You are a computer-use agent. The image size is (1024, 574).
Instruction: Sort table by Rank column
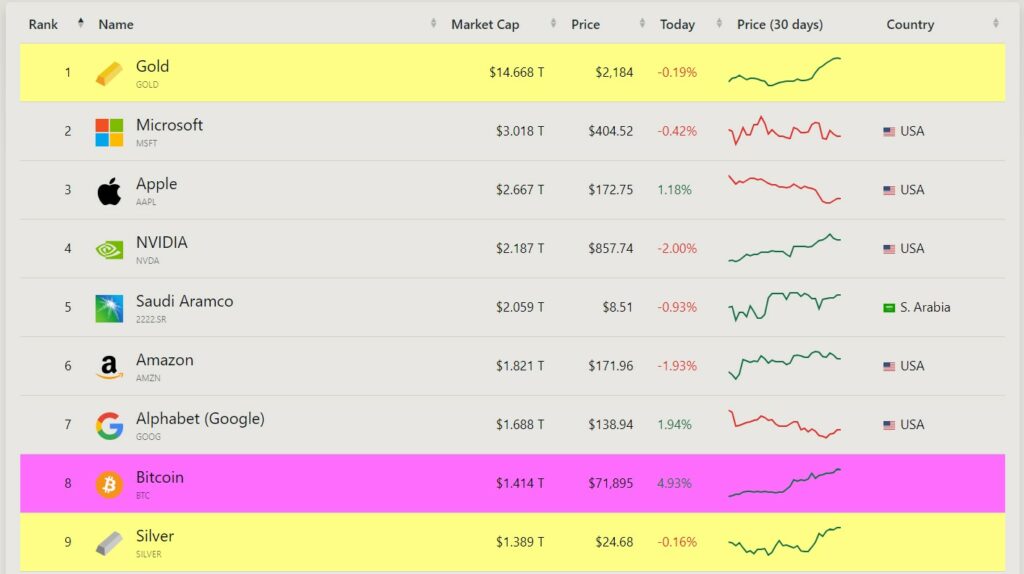pyautogui.click(x=44, y=24)
